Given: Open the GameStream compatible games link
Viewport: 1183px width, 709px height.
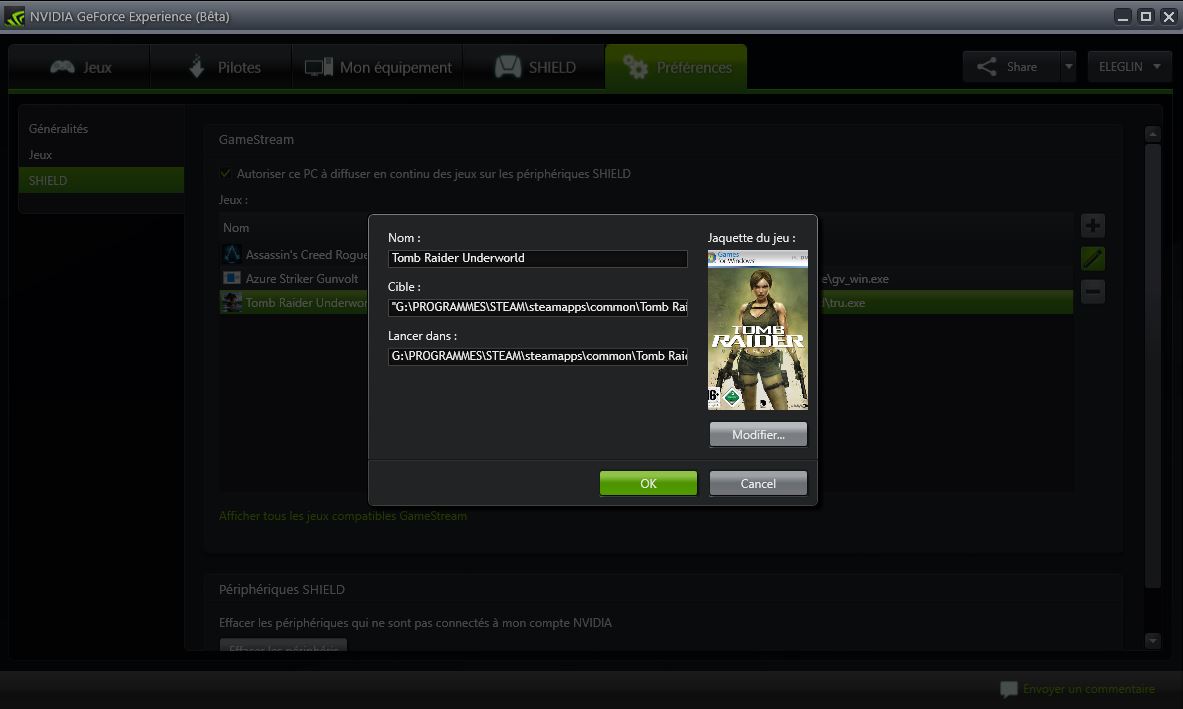Looking at the screenshot, I should point(343,515).
